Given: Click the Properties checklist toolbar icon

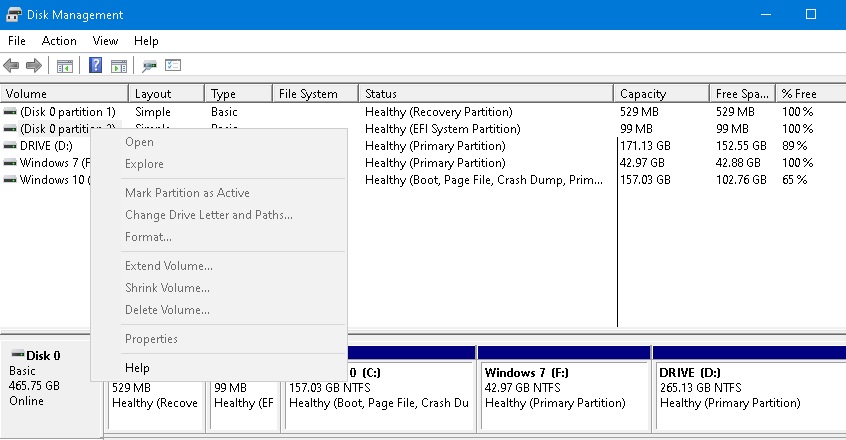Looking at the screenshot, I should point(173,65).
